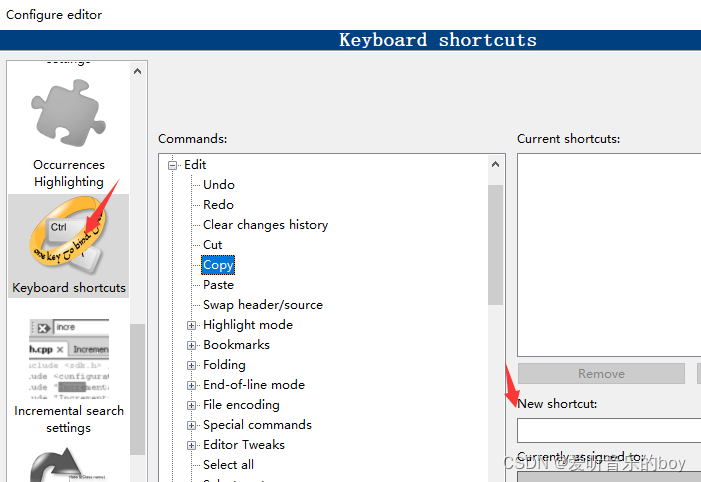Viewport: 701px width, 482px height.
Task: Click the File encoding tree label
Action: (241, 405)
